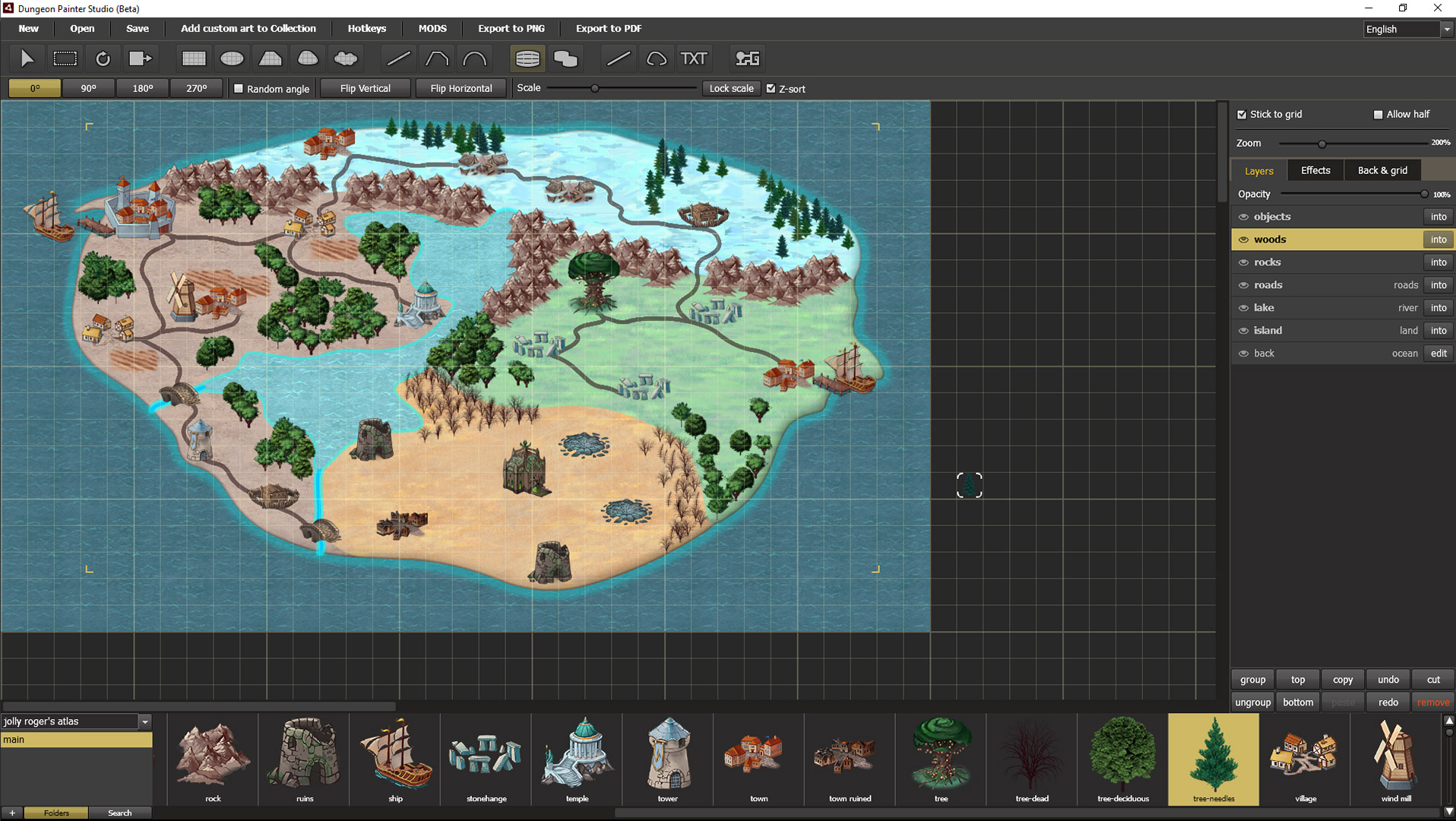The width and height of the screenshot is (1456, 821).
Task: Choose the cloud-shaped terrain tool
Action: pyautogui.click(x=346, y=59)
